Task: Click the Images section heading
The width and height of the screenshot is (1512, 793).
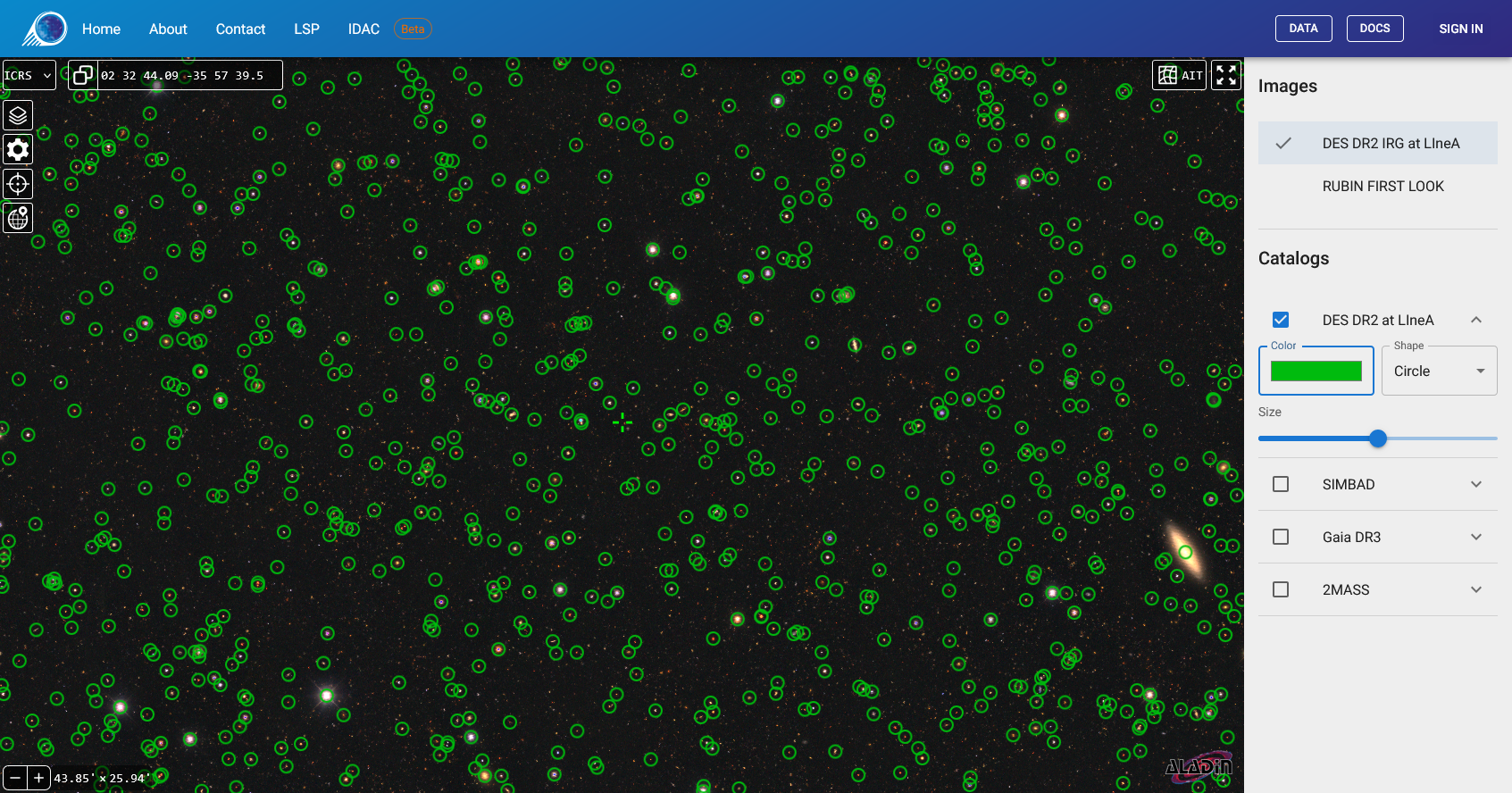Action: (x=1288, y=86)
